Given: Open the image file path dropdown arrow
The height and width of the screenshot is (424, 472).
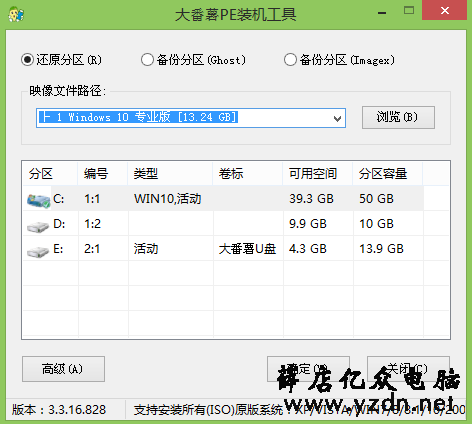Looking at the screenshot, I should pos(337,118).
